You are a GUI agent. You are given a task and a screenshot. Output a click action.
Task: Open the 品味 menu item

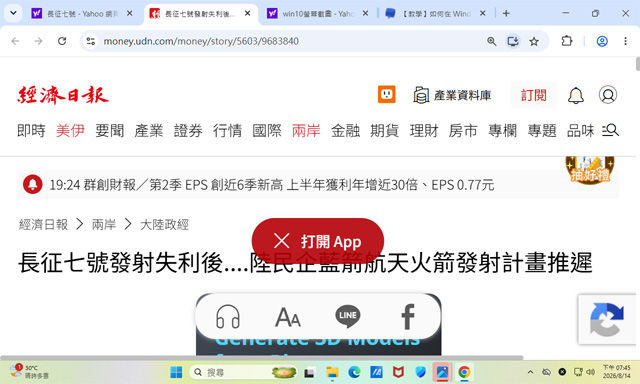click(x=581, y=131)
